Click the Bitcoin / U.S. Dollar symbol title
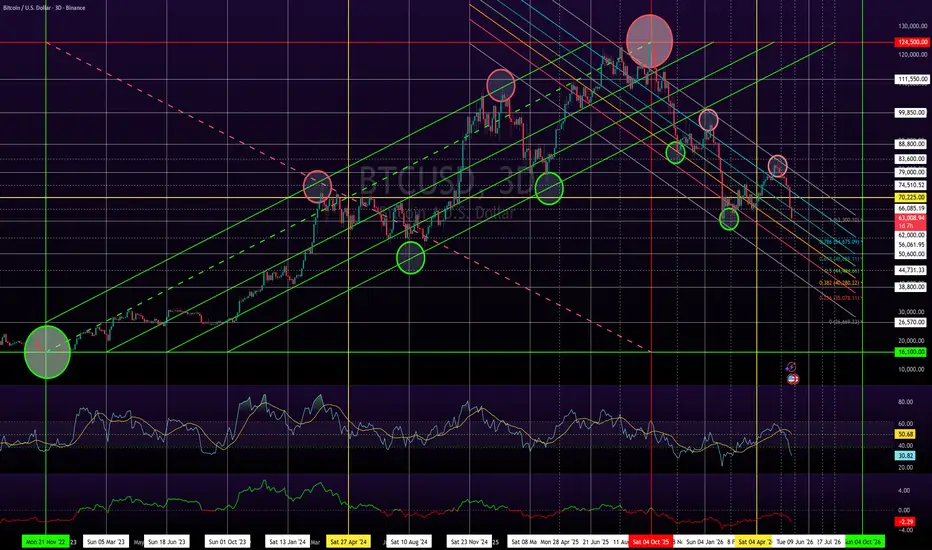Screen dimensions: 932x550 (44, 8)
